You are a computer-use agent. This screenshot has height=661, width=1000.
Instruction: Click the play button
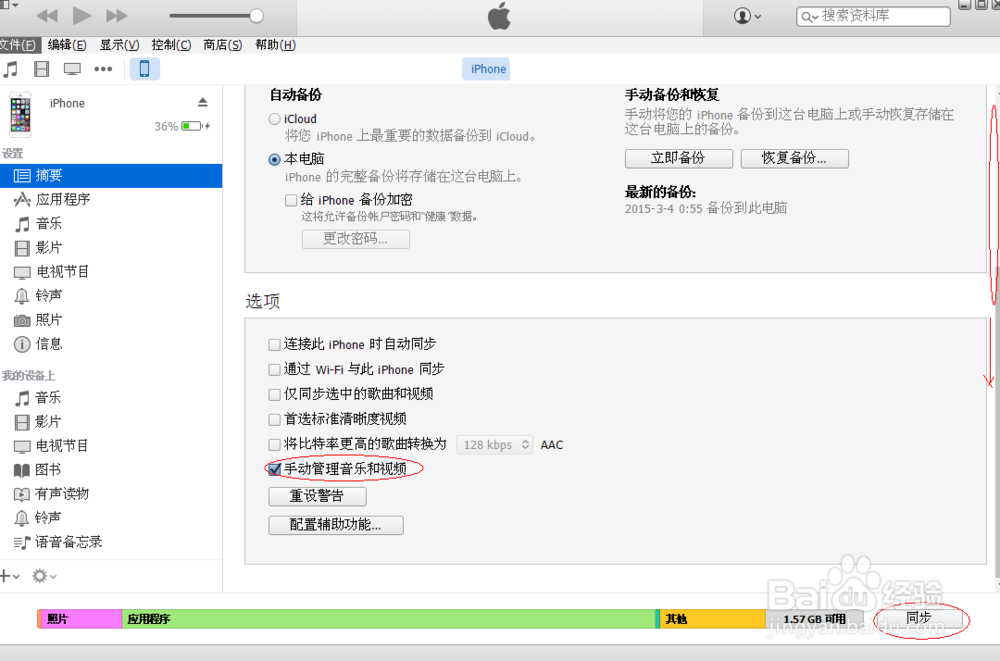pos(82,15)
